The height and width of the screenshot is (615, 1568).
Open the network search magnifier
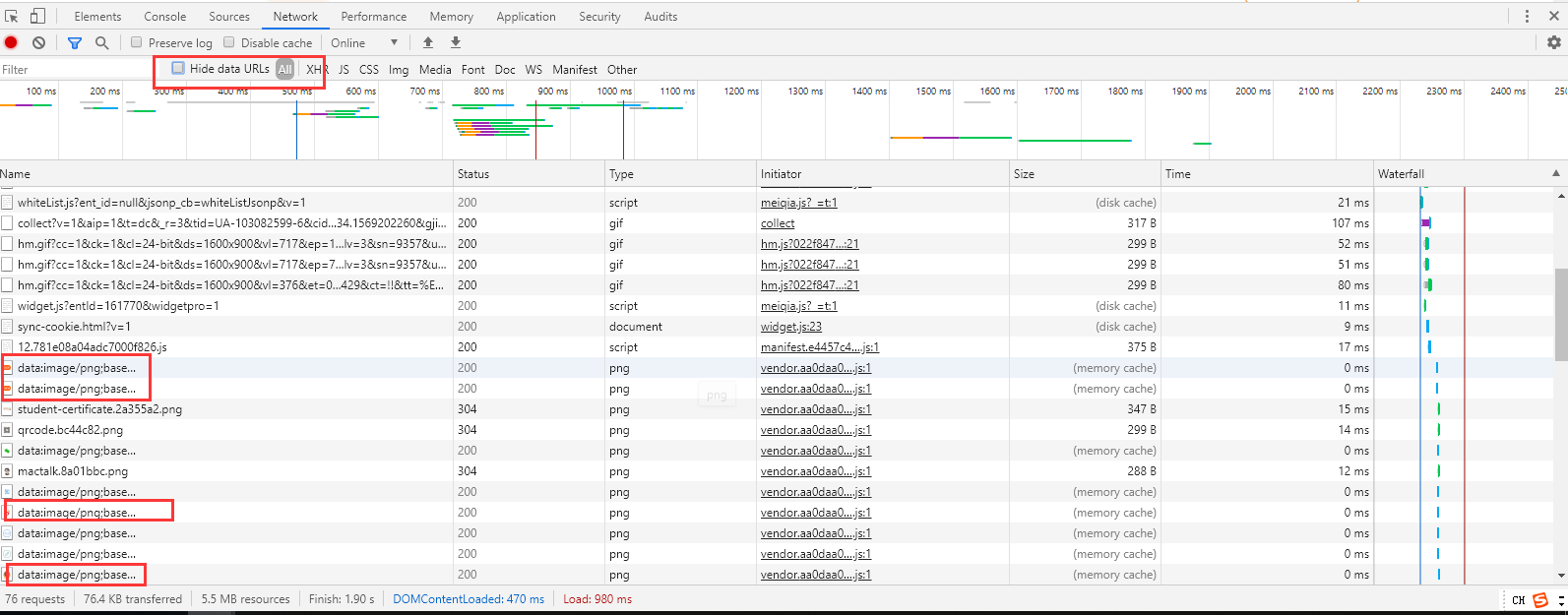click(101, 42)
